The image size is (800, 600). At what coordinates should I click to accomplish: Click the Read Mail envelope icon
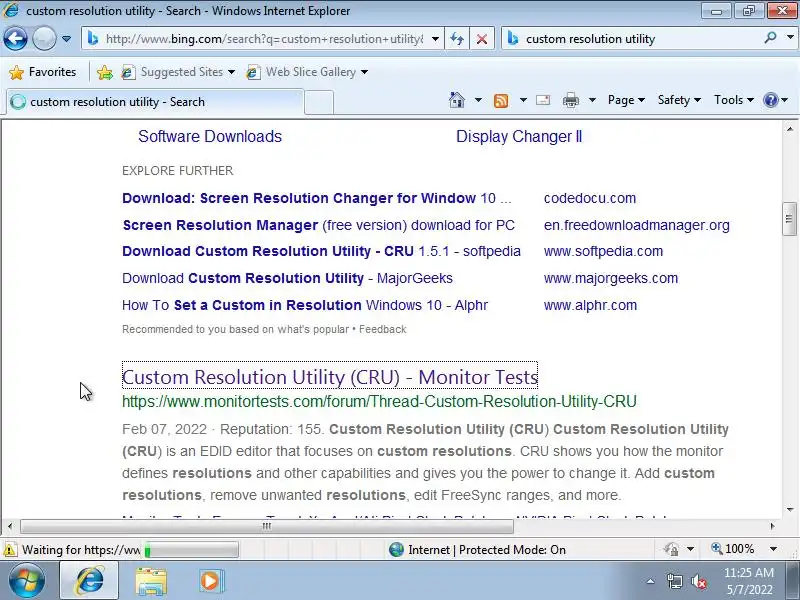click(x=543, y=100)
